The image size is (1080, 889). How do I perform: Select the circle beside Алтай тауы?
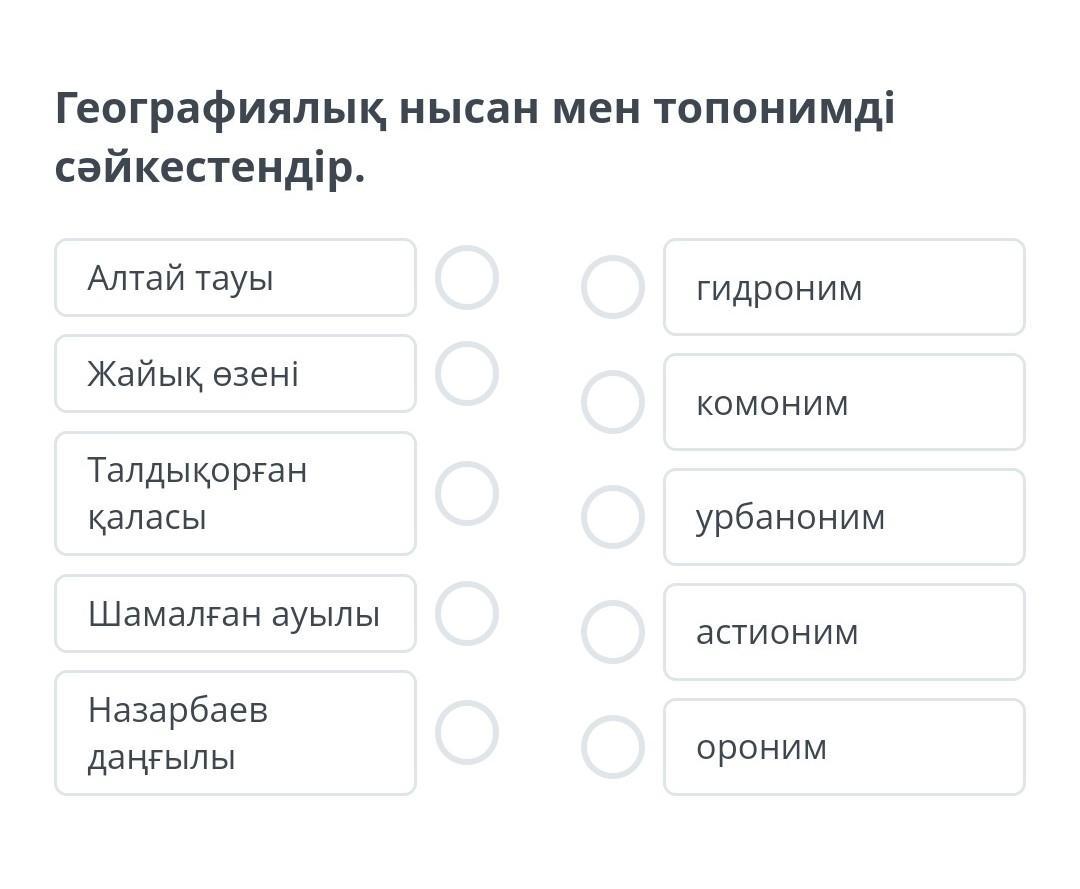(467, 277)
